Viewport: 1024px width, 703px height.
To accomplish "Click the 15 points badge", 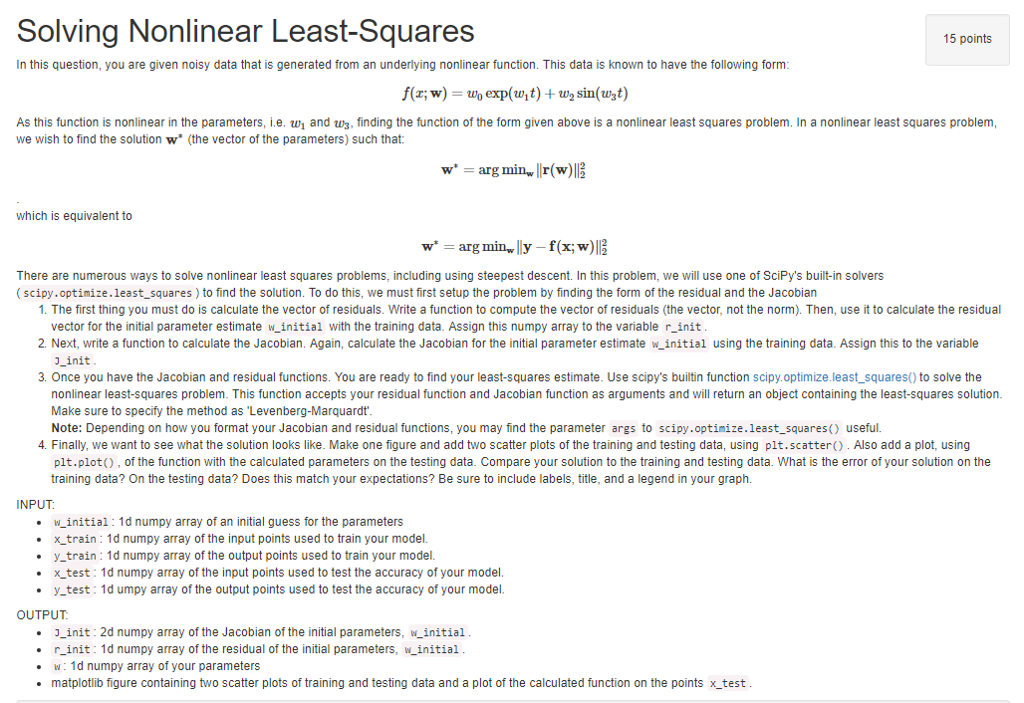I will tap(966, 40).
